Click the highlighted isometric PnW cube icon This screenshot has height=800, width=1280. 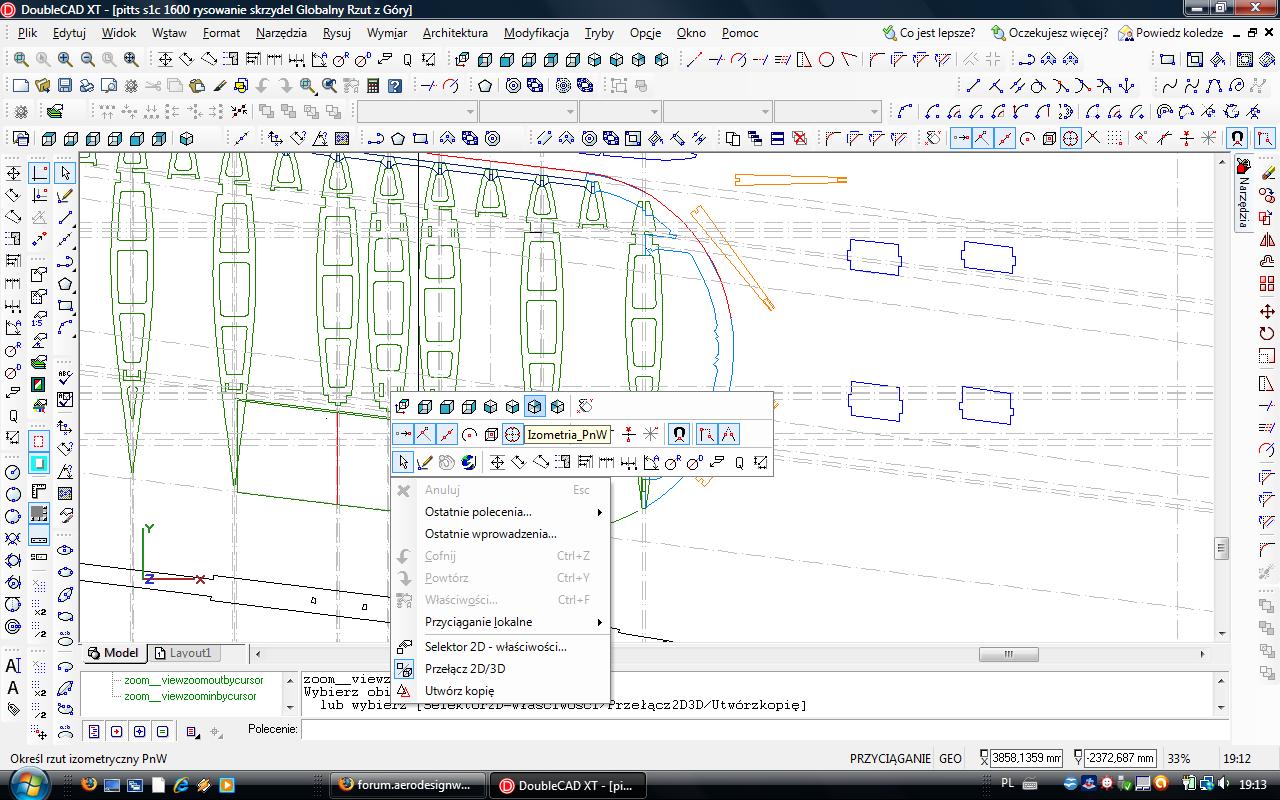(535, 407)
